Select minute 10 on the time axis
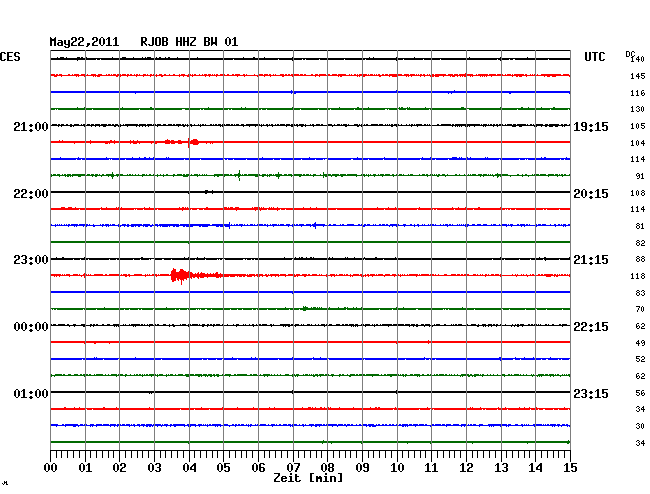Viewport: 650px width, 494px height. 397,468
